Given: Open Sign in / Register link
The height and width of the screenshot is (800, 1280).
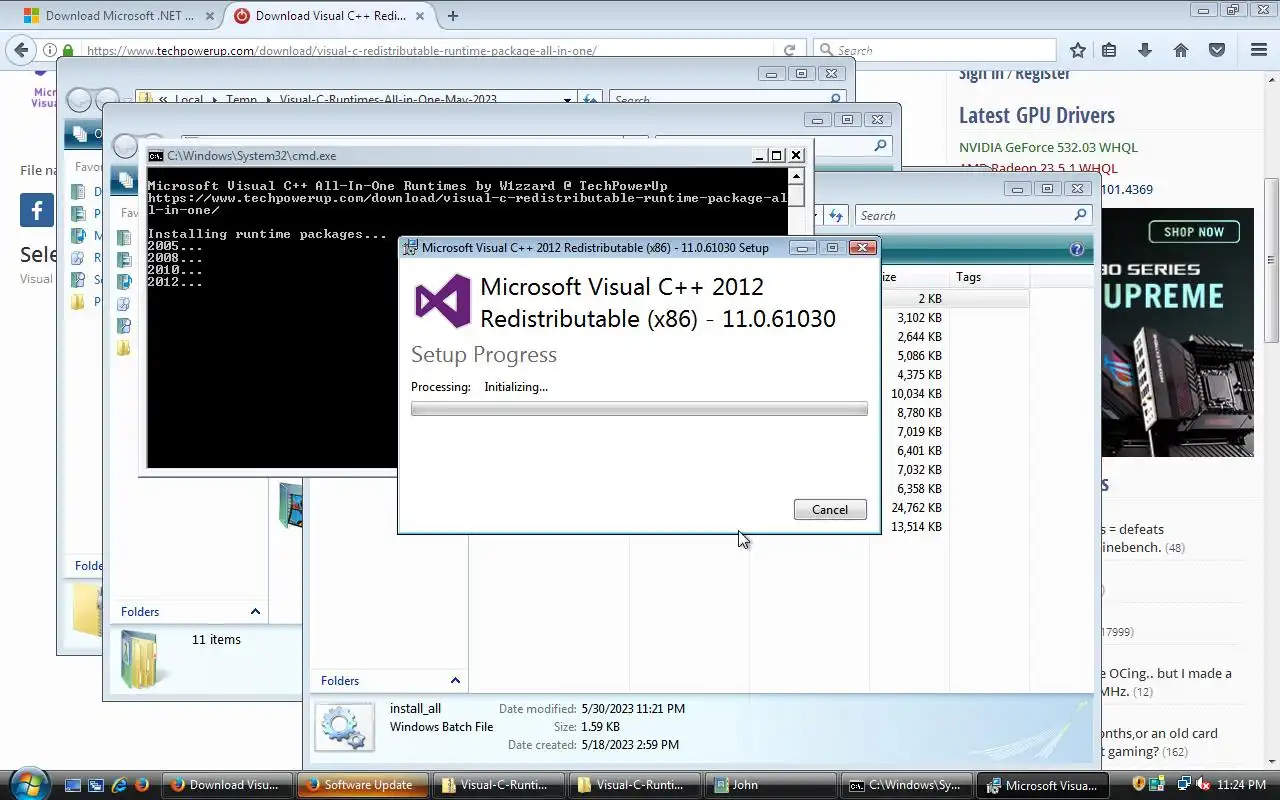Looking at the screenshot, I should pos(1014,74).
